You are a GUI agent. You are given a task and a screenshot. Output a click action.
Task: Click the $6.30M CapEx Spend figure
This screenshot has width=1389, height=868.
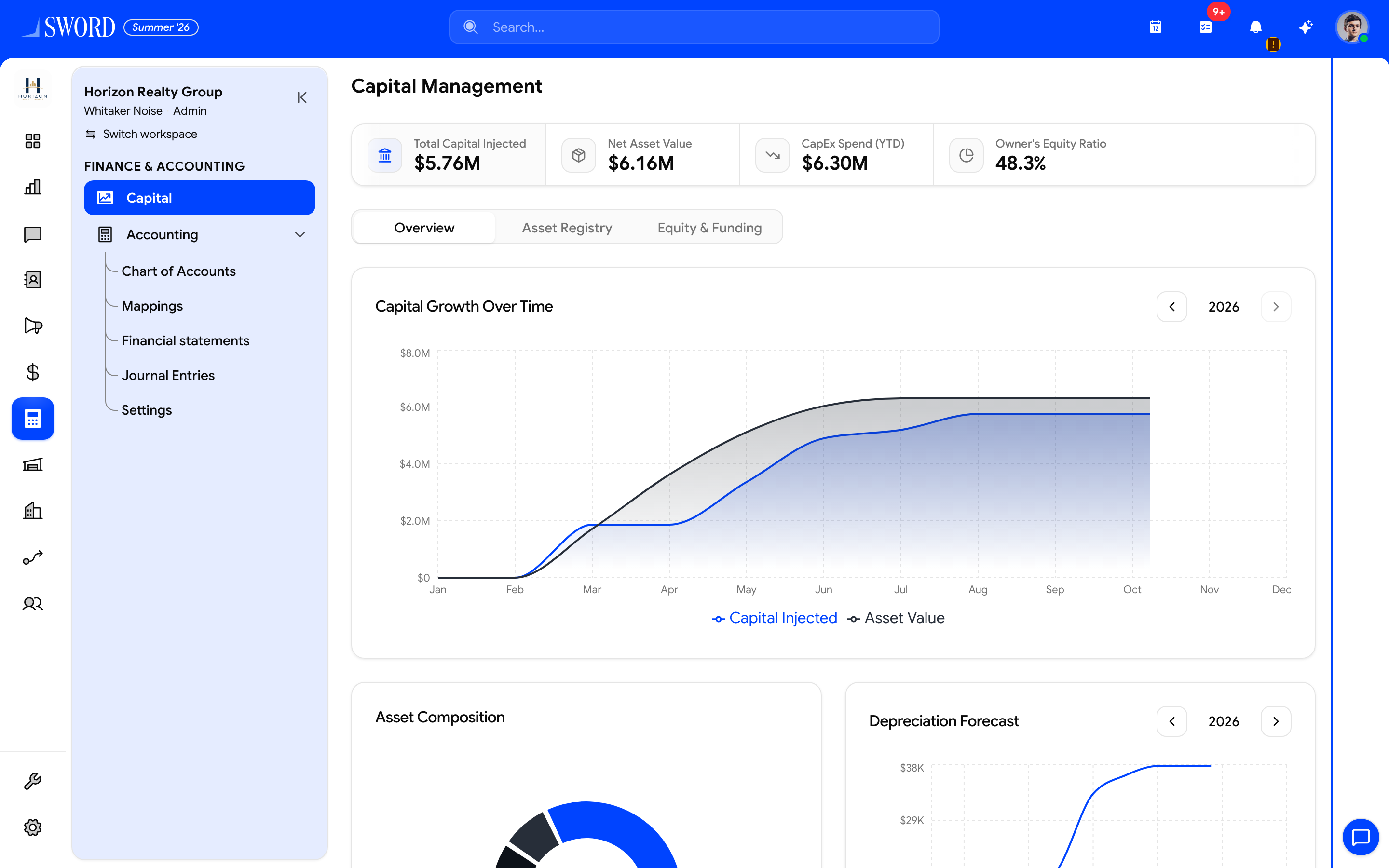click(835, 163)
